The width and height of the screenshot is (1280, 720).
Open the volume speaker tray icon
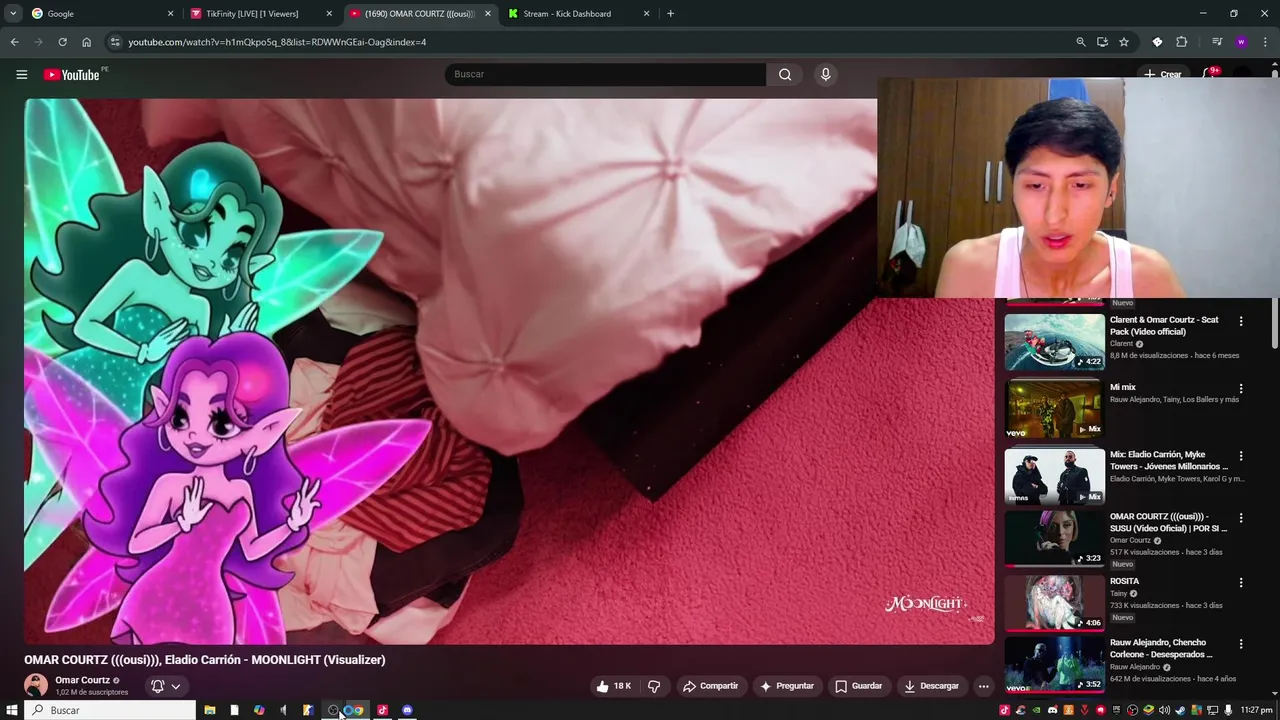1164,710
